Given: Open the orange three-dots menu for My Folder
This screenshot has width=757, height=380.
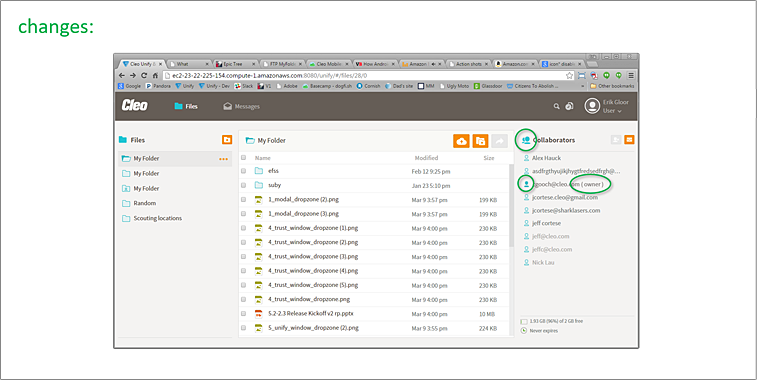Looking at the screenshot, I should point(223,158).
